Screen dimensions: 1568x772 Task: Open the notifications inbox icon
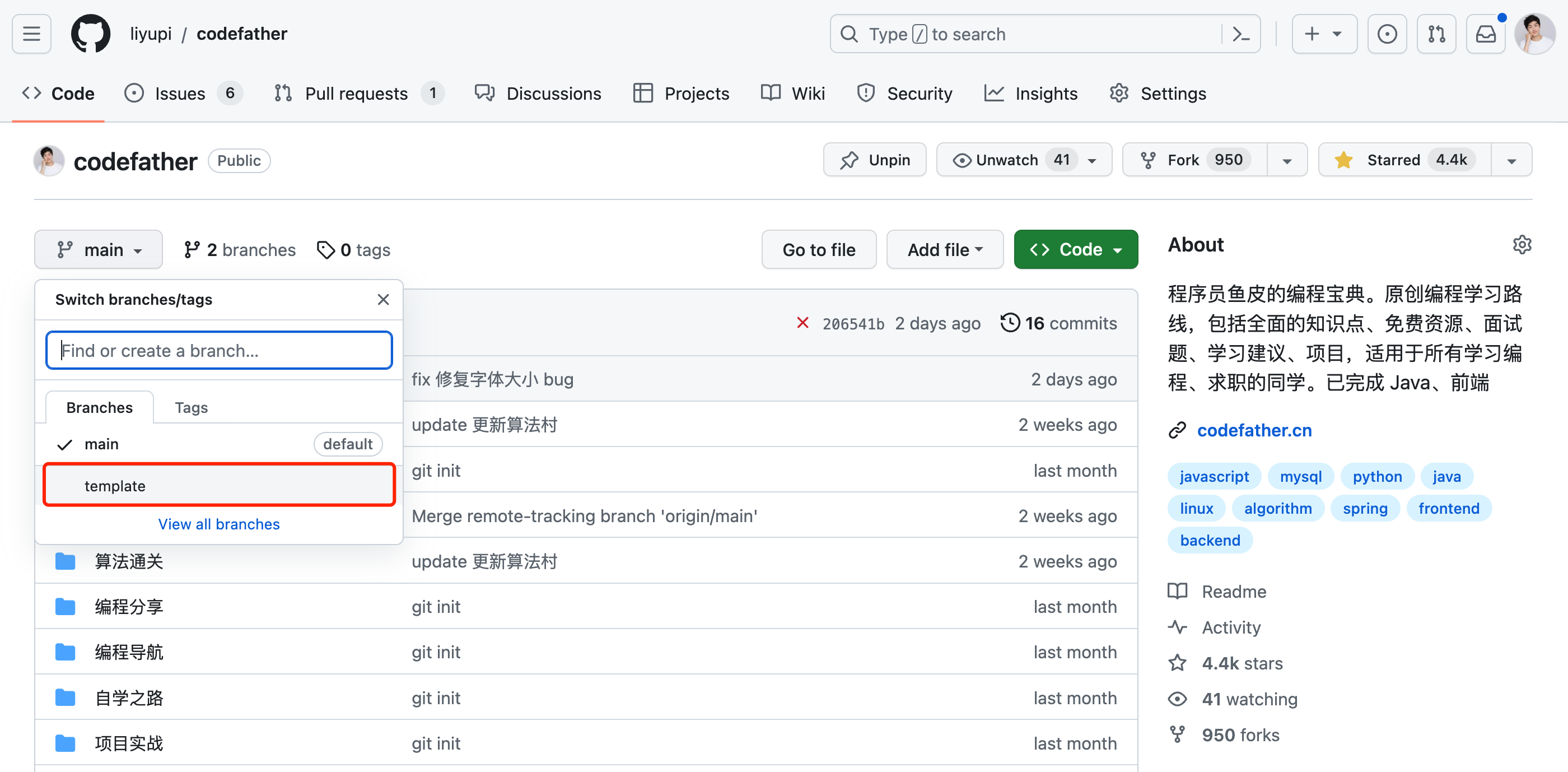click(x=1485, y=34)
